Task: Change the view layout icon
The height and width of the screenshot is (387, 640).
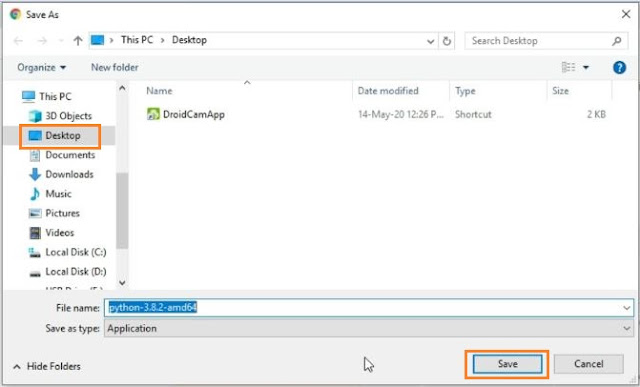Action: (568, 67)
